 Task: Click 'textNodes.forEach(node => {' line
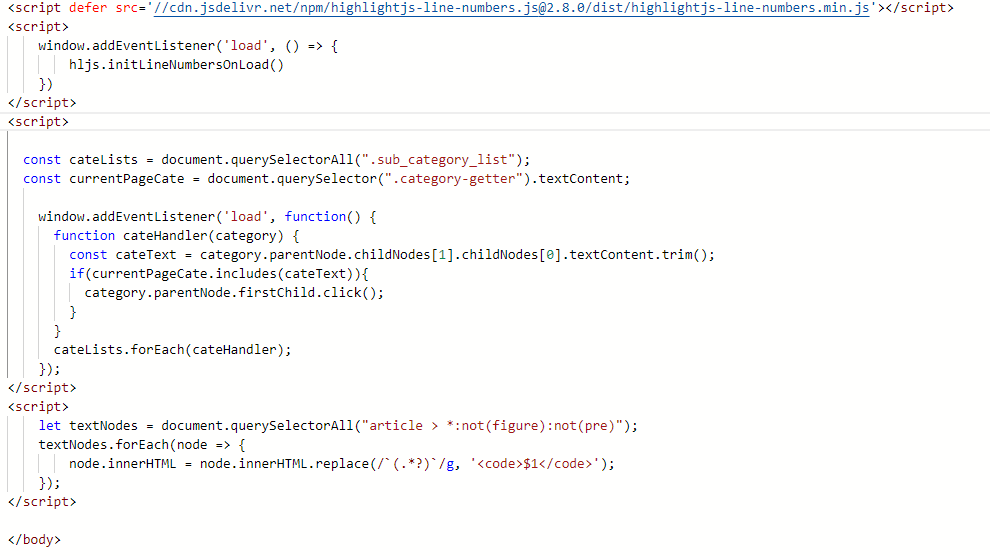click(142, 445)
